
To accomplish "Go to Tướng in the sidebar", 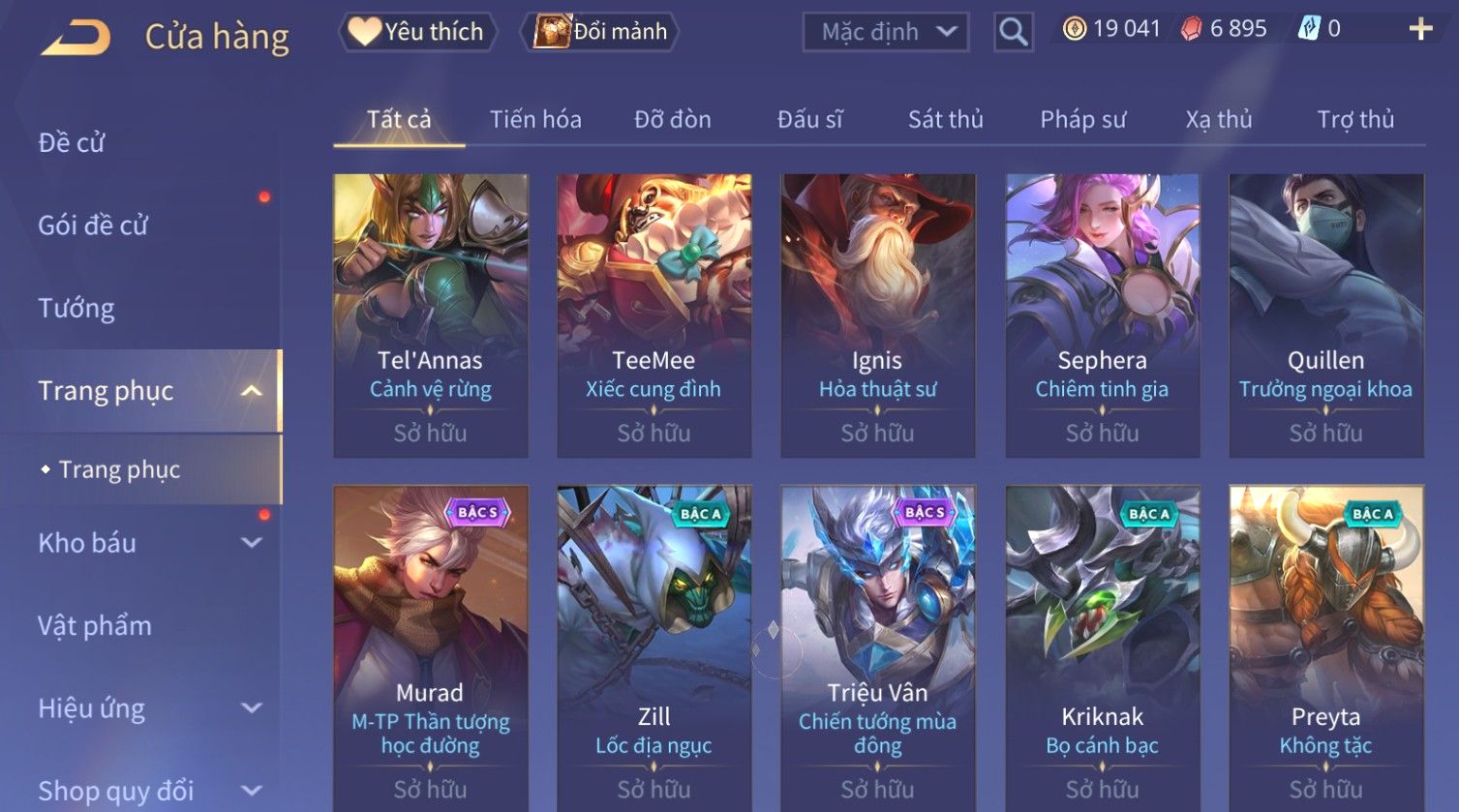I will coord(76,308).
